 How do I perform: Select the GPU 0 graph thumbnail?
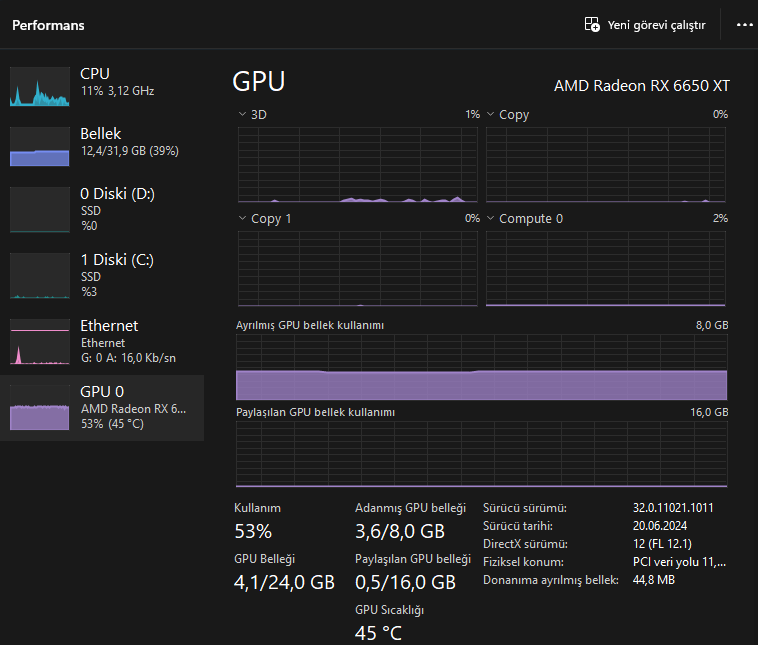click(40, 407)
